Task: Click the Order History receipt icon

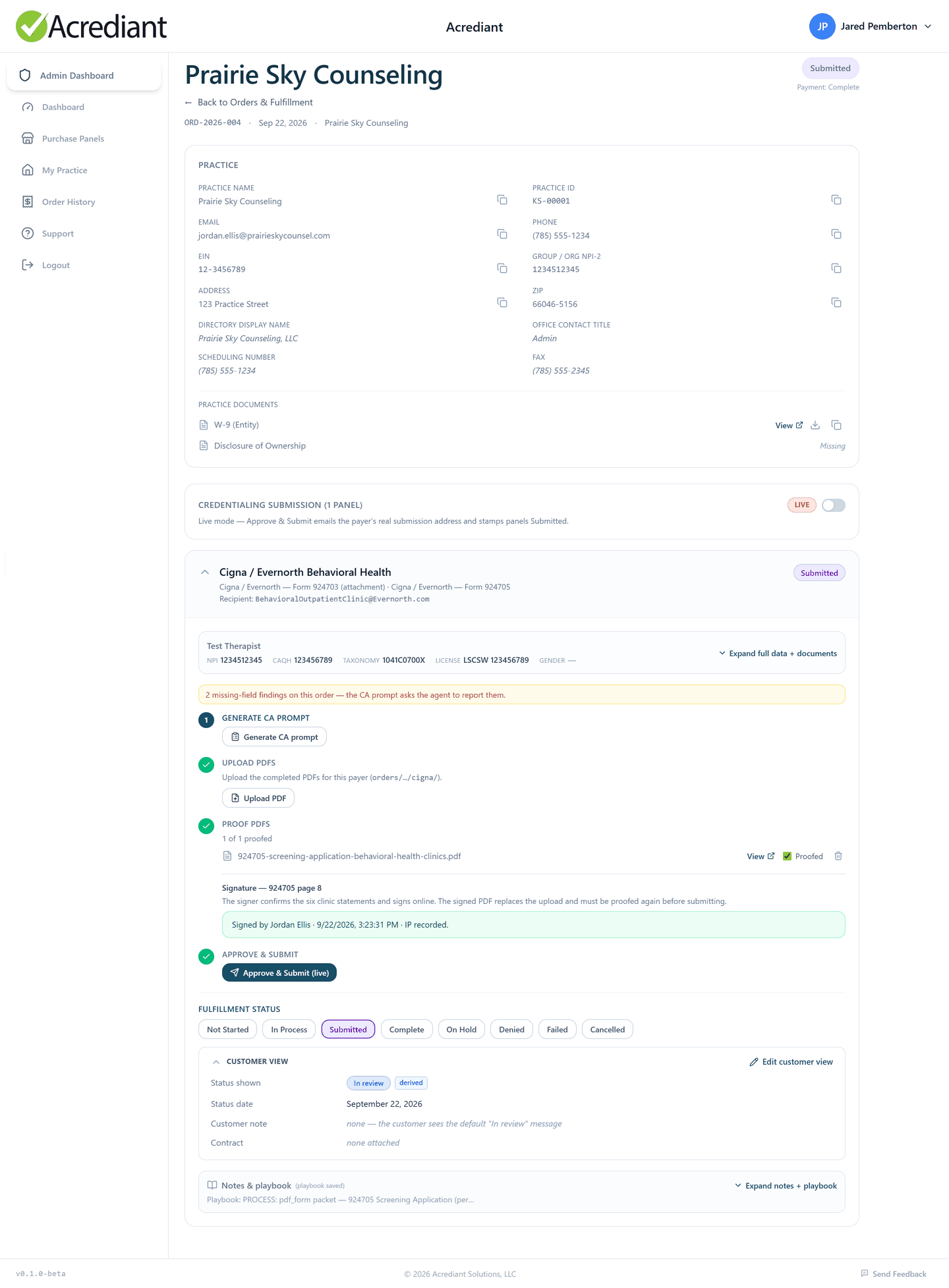Action: coord(28,202)
